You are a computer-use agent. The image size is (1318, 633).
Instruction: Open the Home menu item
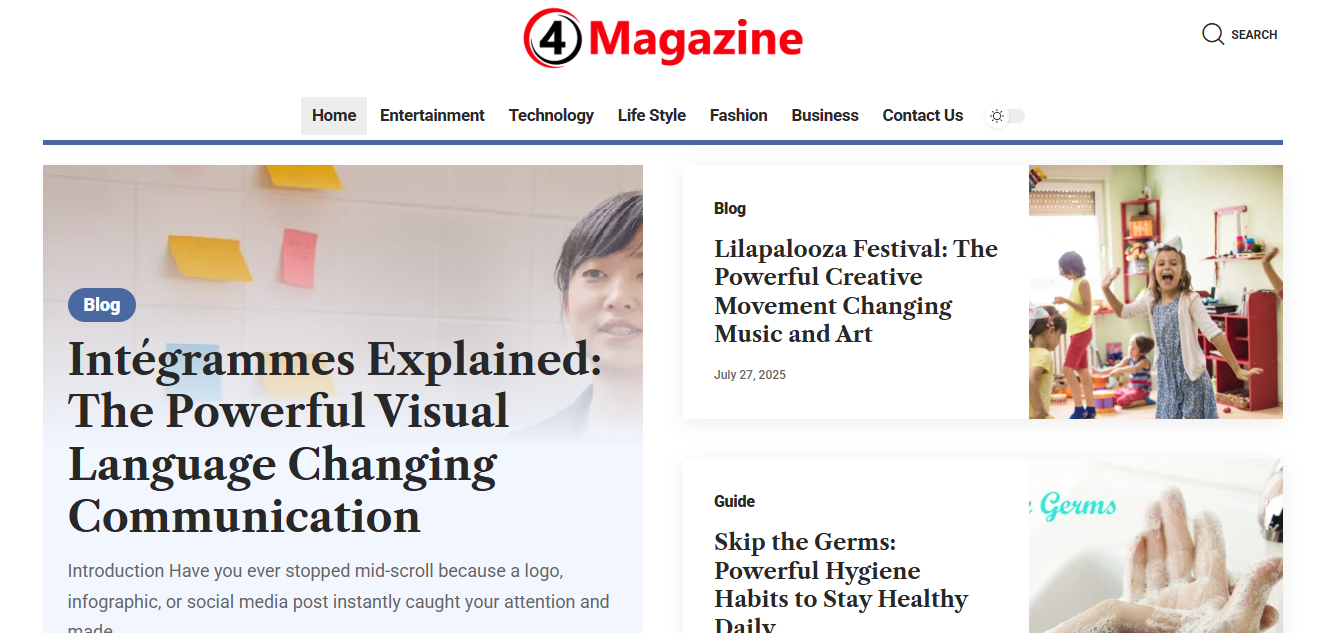pos(334,116)
